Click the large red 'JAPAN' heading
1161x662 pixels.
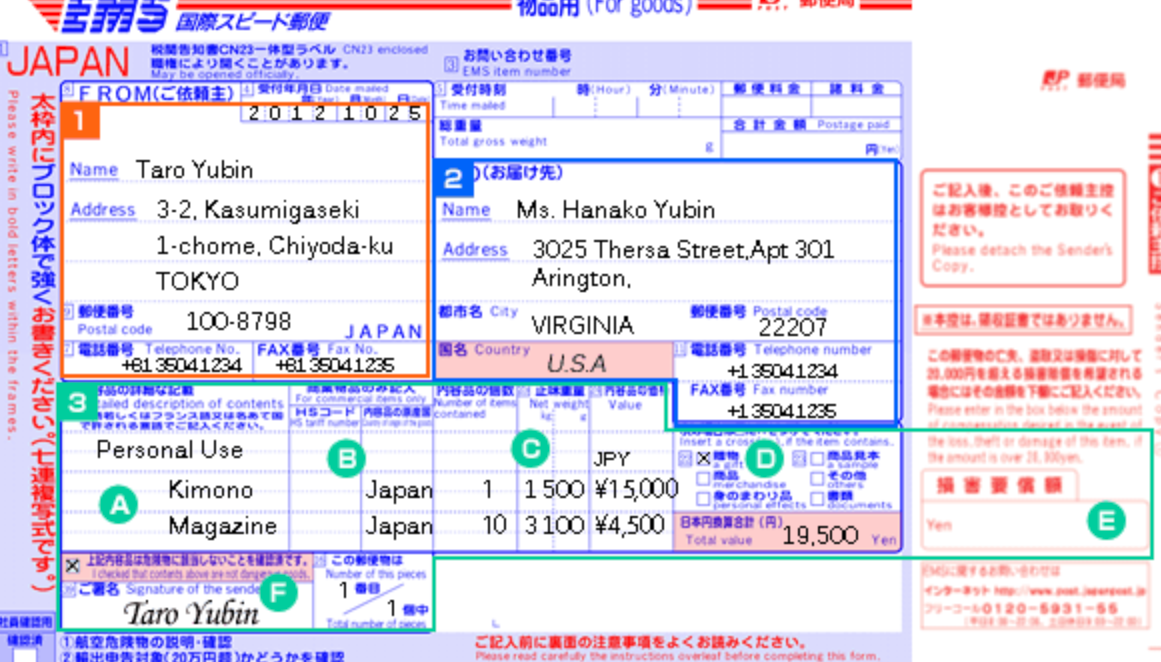[x=68, y=61]
